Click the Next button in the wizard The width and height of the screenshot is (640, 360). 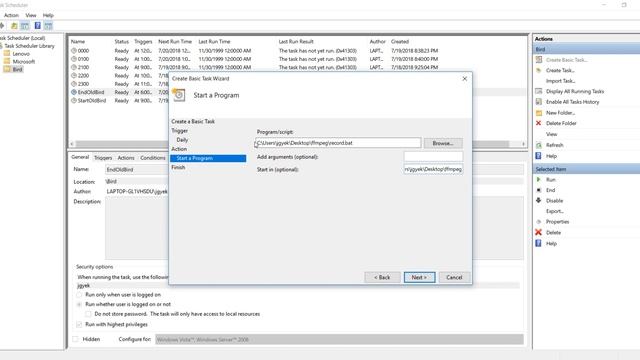(419, 277)
